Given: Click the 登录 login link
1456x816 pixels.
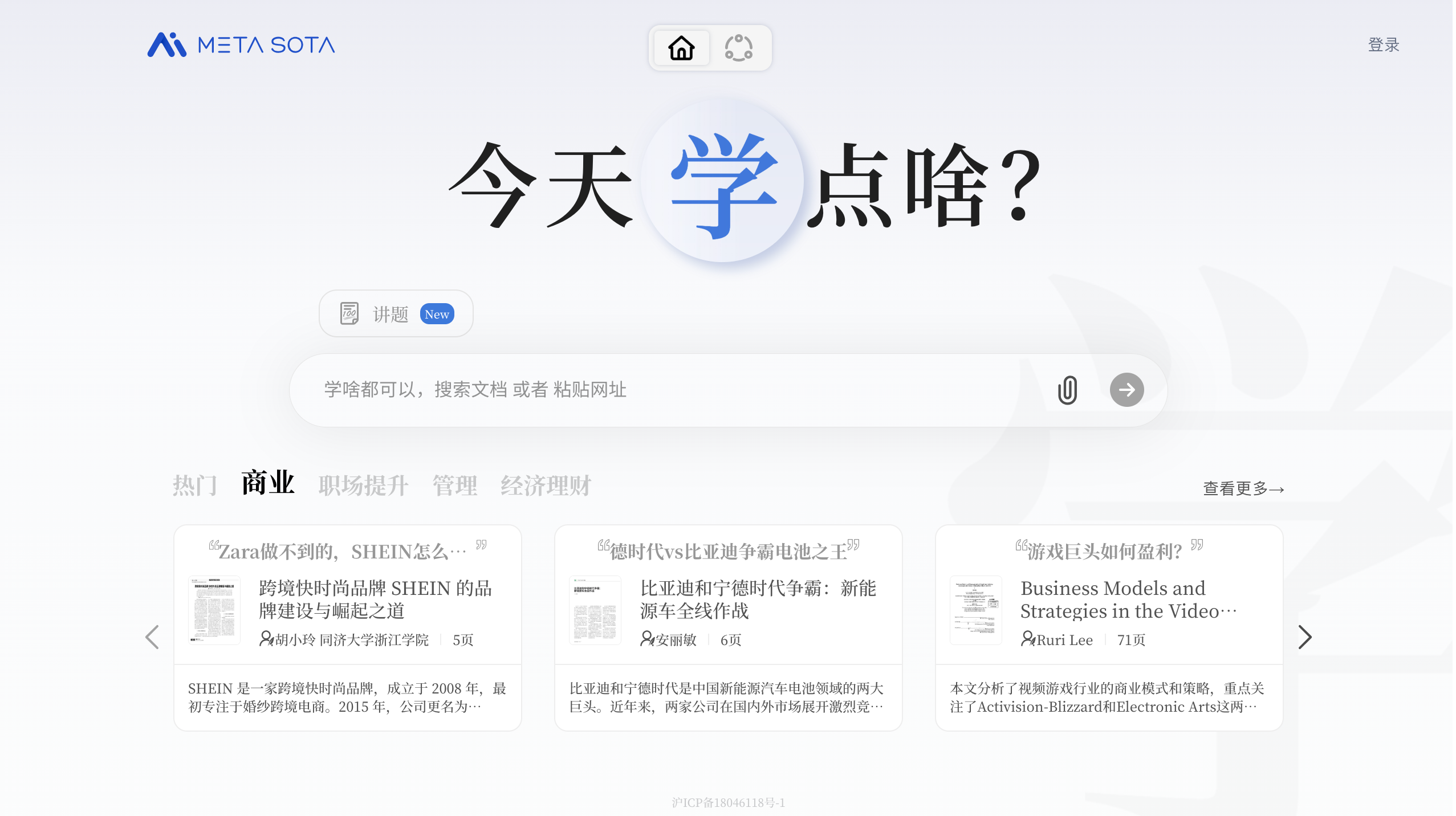Looking at the screenshot, I should pyautogui.click(x=1384, y=45).
